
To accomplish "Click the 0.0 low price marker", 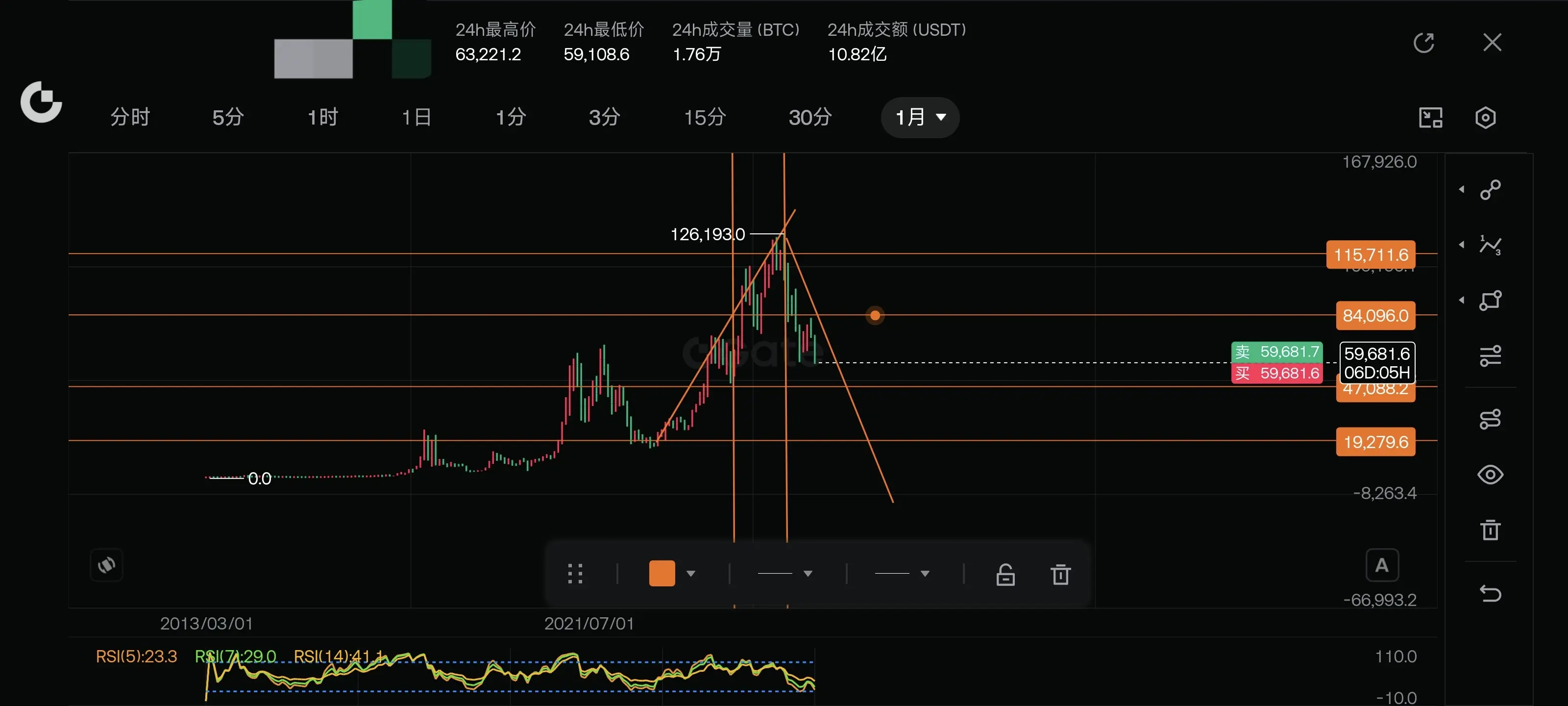I will [259, 479].
